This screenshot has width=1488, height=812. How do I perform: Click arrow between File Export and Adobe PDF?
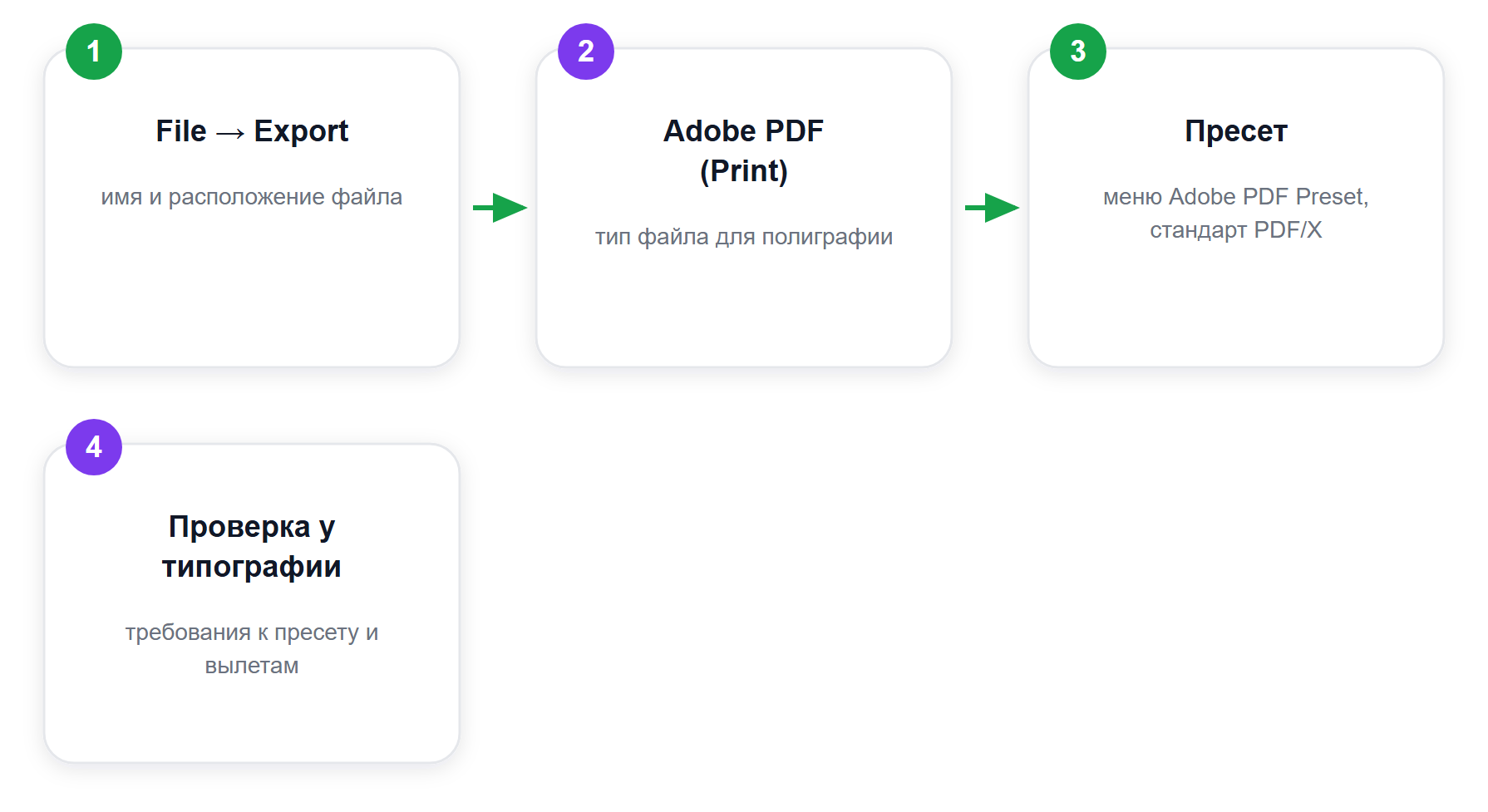[x=500, y=208]
